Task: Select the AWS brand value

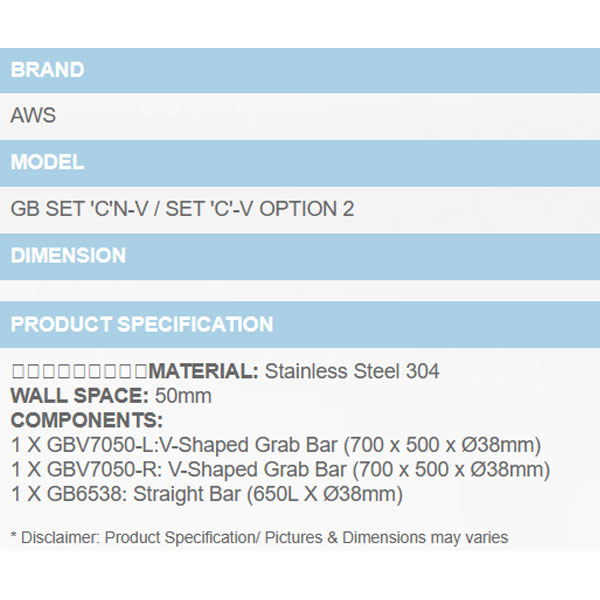Action: [33, 116]
